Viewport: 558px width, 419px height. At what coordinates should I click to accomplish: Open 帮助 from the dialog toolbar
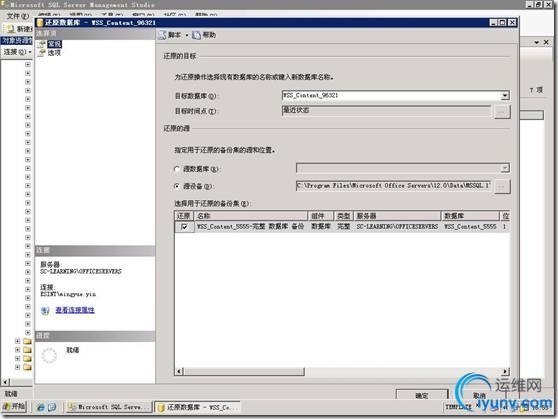tap(204, 35)
